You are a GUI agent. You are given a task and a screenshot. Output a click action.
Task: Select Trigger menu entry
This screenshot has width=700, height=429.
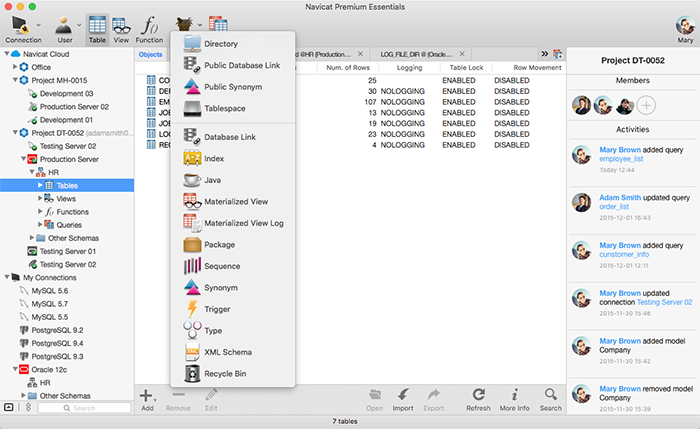click(233, 309)
